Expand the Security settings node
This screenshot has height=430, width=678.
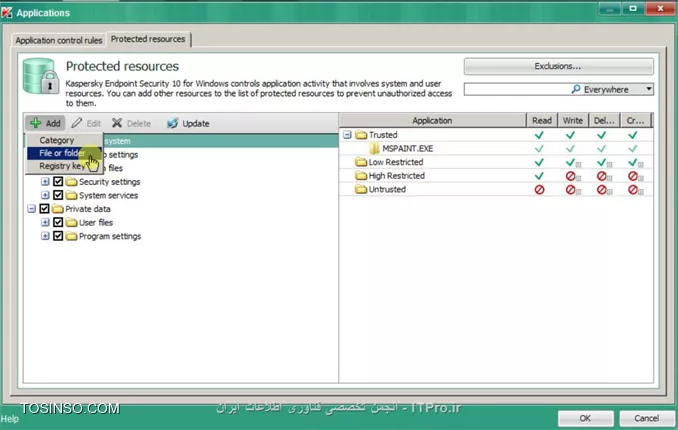[x=45, y=182]
